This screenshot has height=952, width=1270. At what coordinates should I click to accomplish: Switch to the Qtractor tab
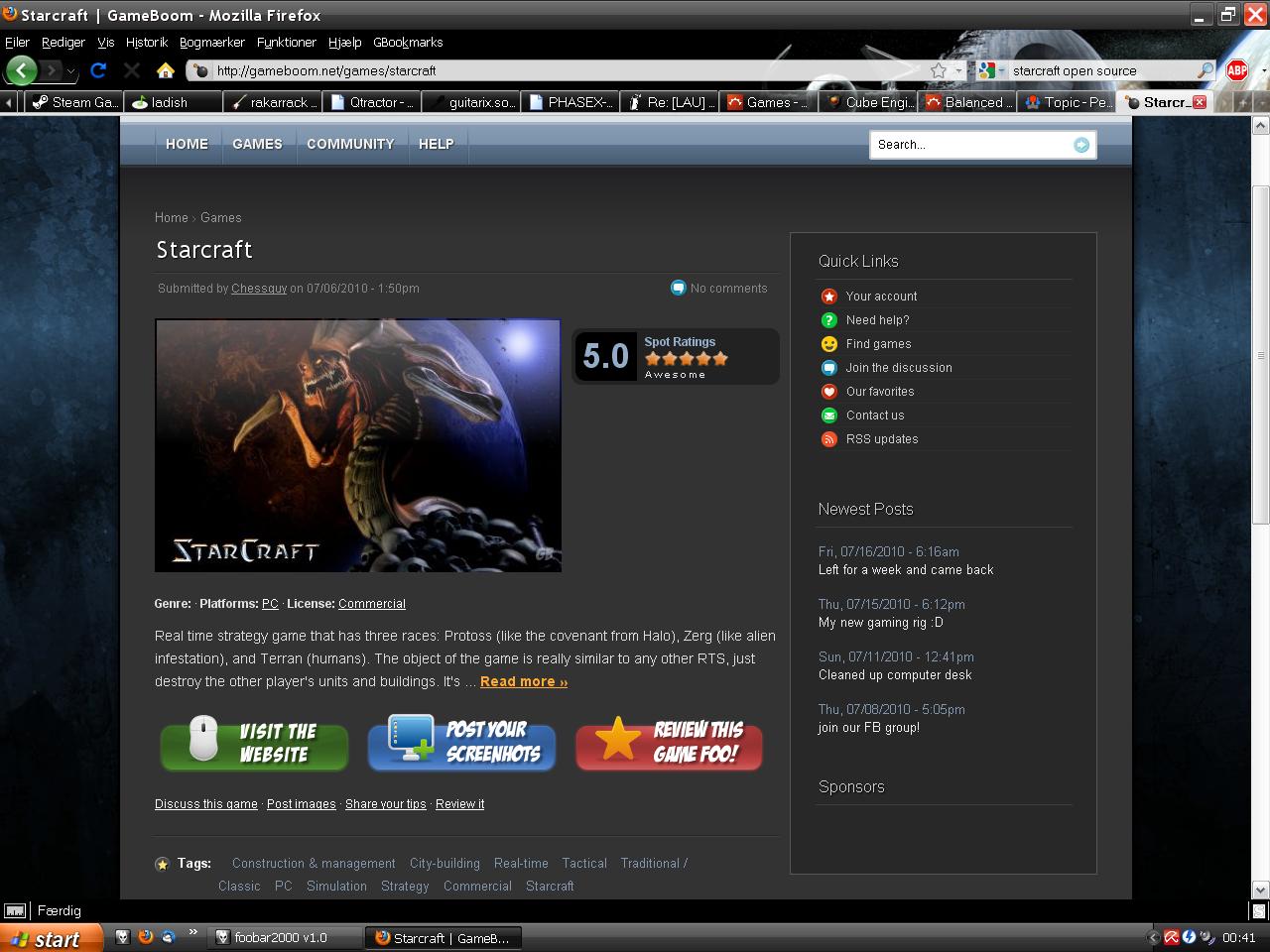click(x=373, y=102)
